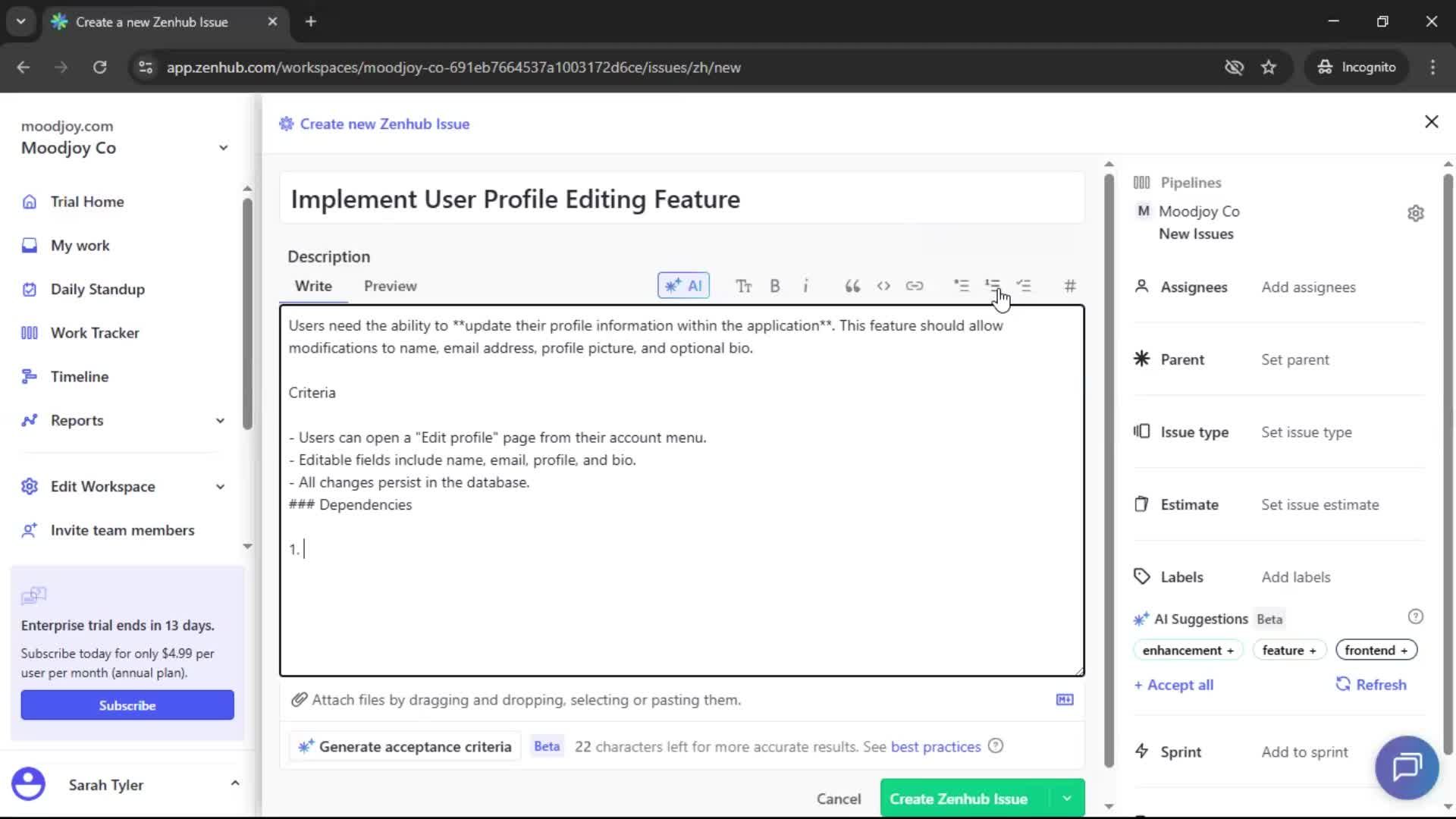Toggle bold formatting in the editor
Viewport: 1456px width, 819px height.
tap(775, 286)
